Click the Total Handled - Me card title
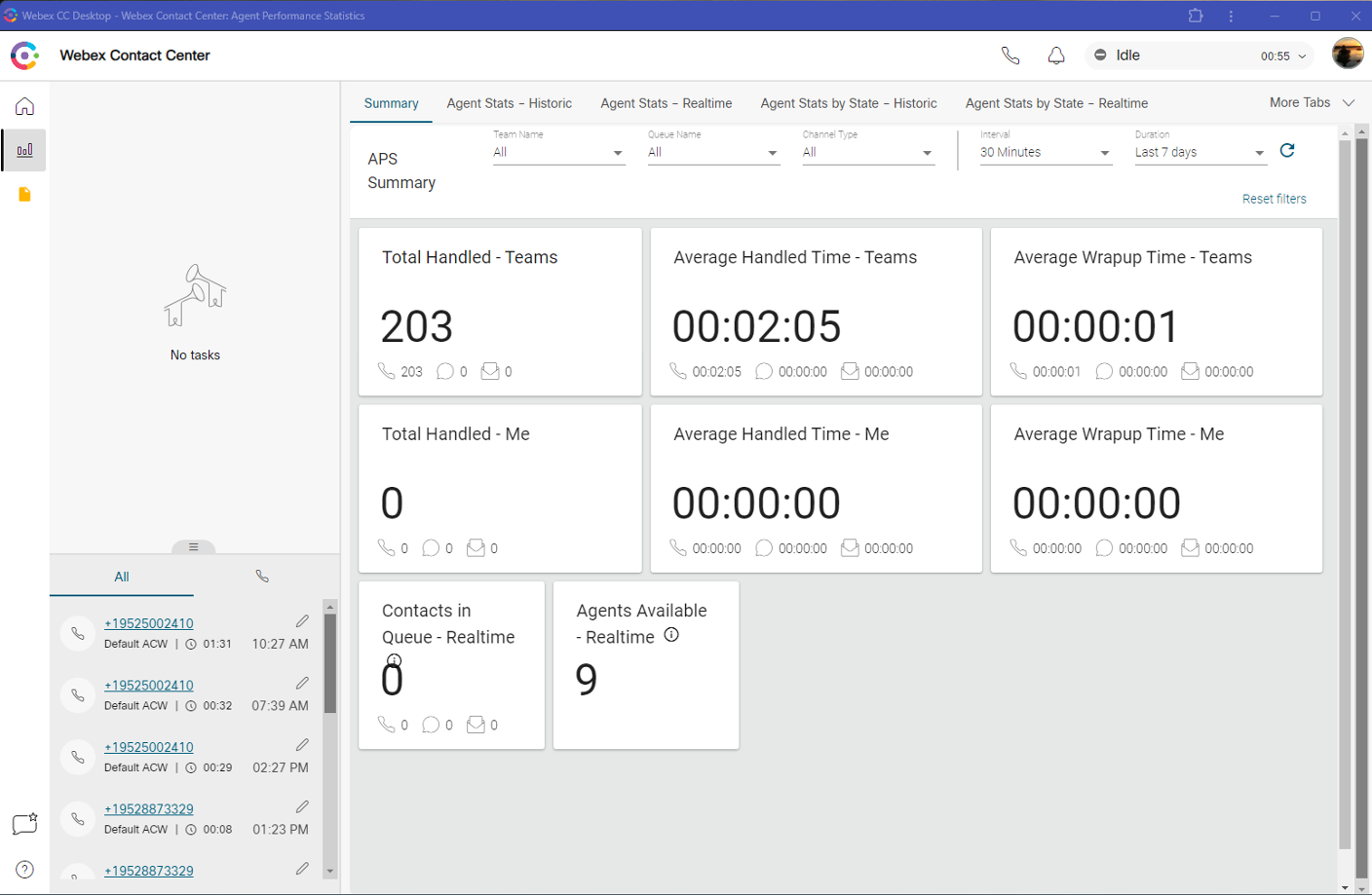 456,434
